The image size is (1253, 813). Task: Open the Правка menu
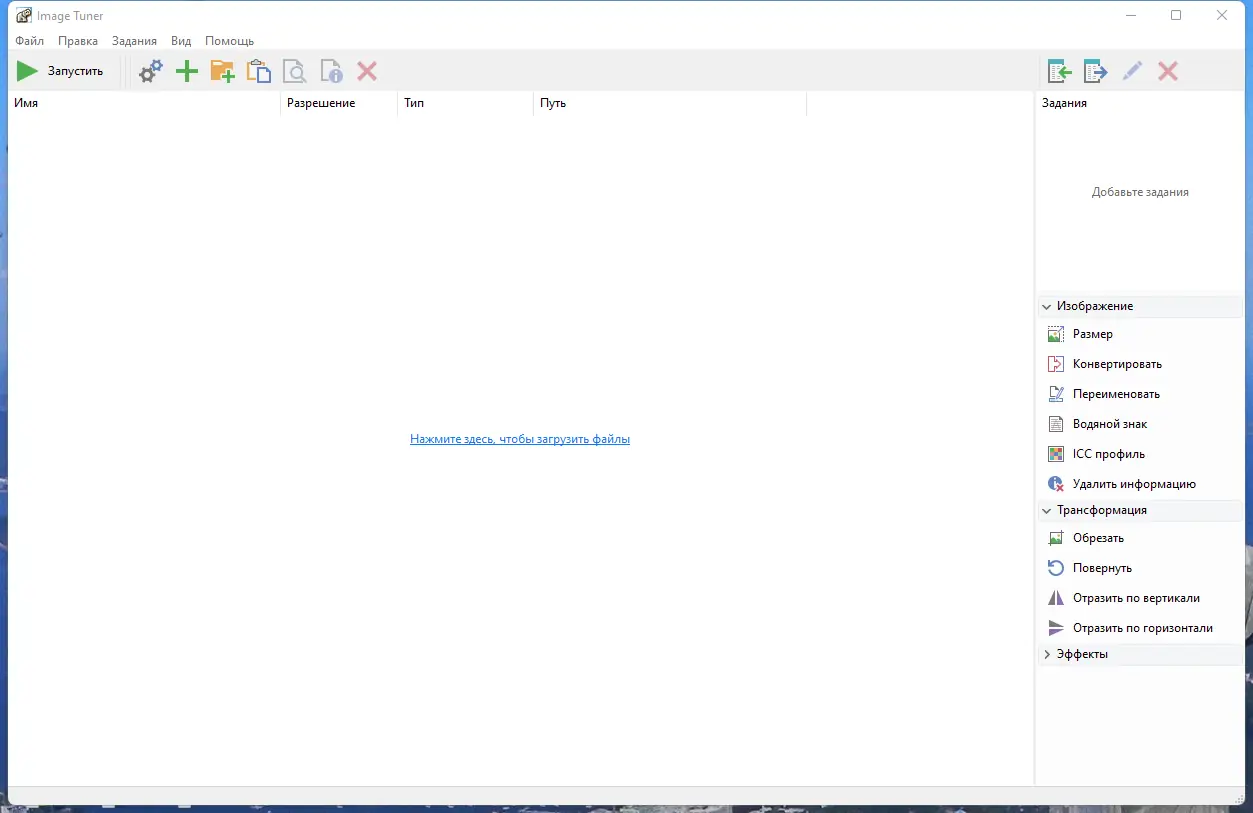pyautogui.click(x=78, y=41)
